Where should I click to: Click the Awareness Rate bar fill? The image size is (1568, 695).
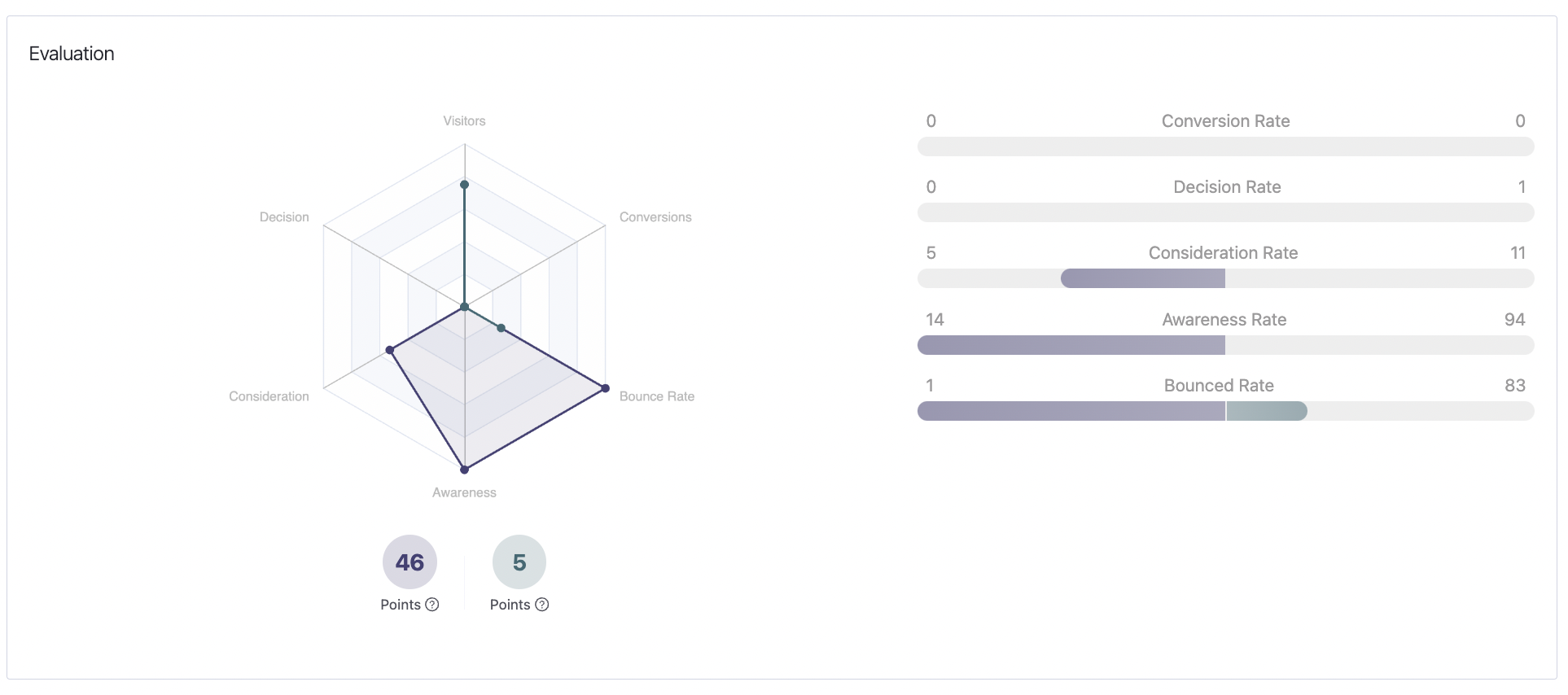point(1071,345)
